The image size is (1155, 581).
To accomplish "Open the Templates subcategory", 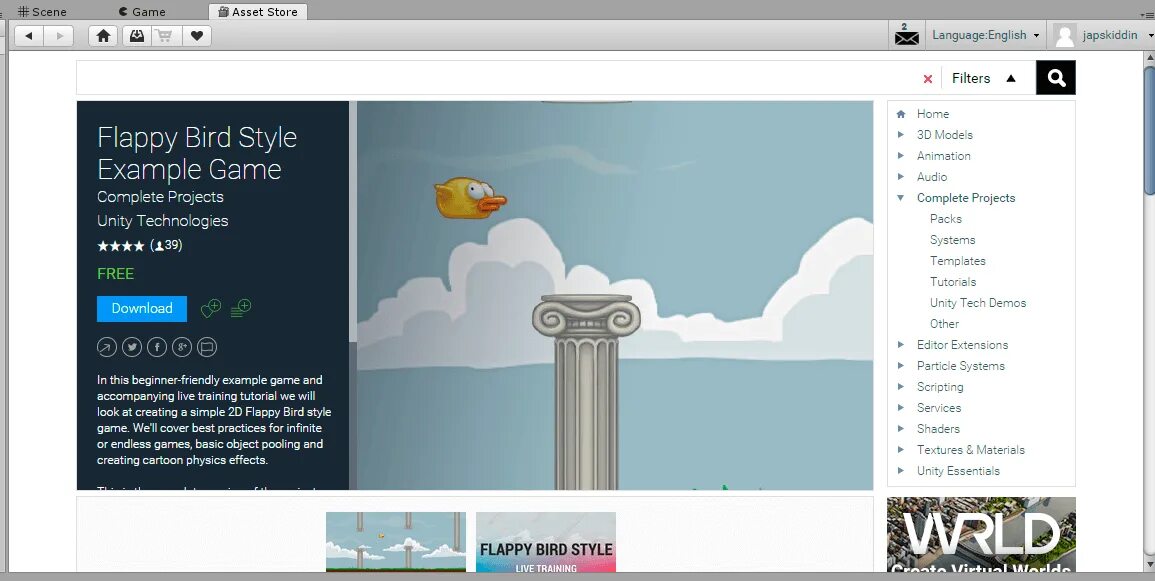I will [958, 261].
